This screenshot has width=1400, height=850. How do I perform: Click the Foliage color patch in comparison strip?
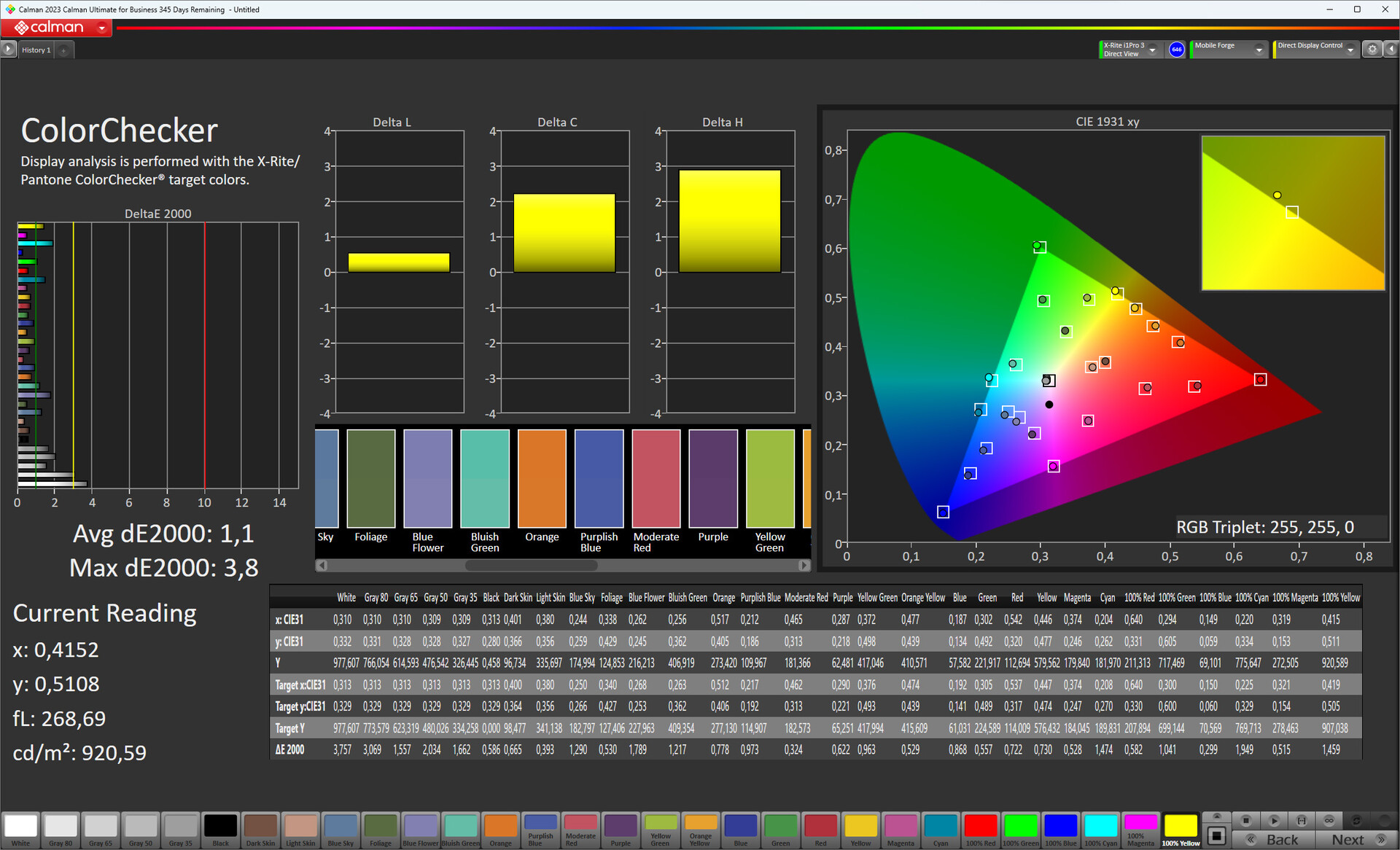pos(371,478)
